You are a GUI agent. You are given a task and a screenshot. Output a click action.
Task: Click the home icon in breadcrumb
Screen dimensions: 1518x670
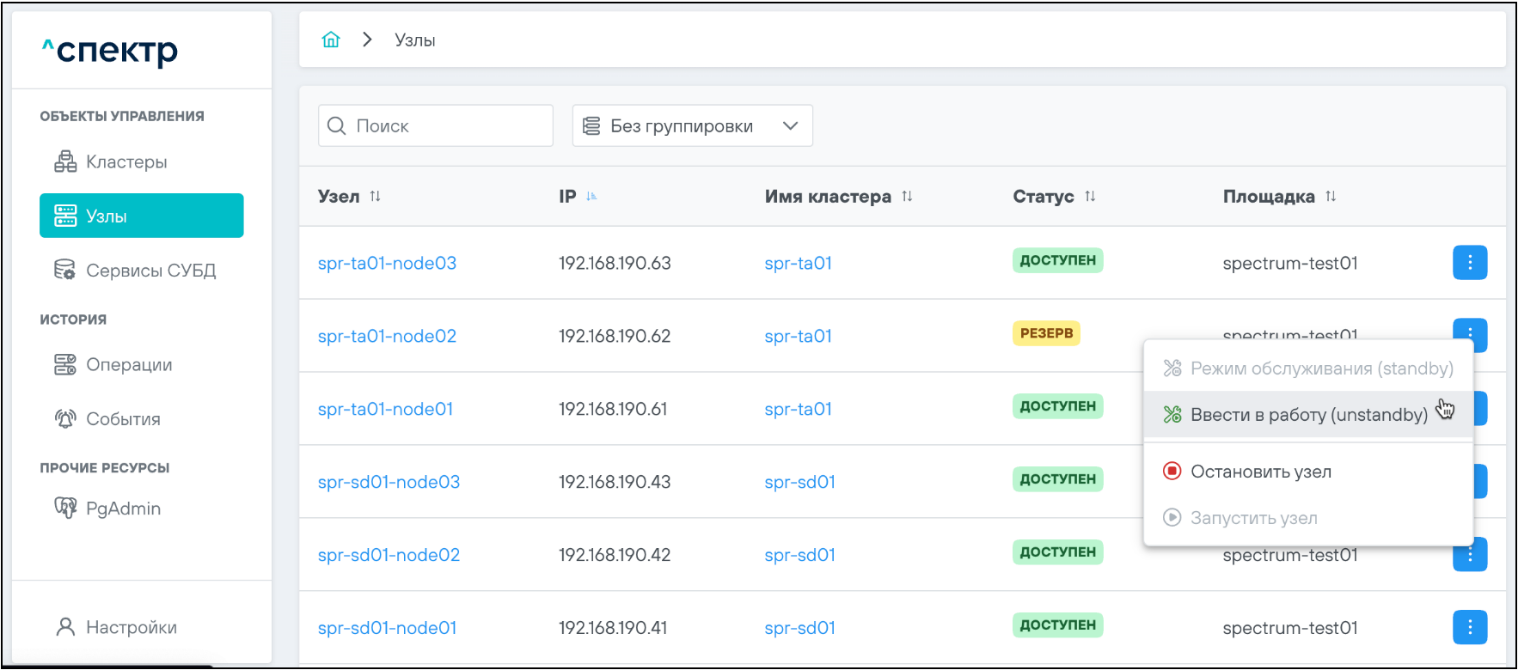pyautogui.click(x=331, y=40)
